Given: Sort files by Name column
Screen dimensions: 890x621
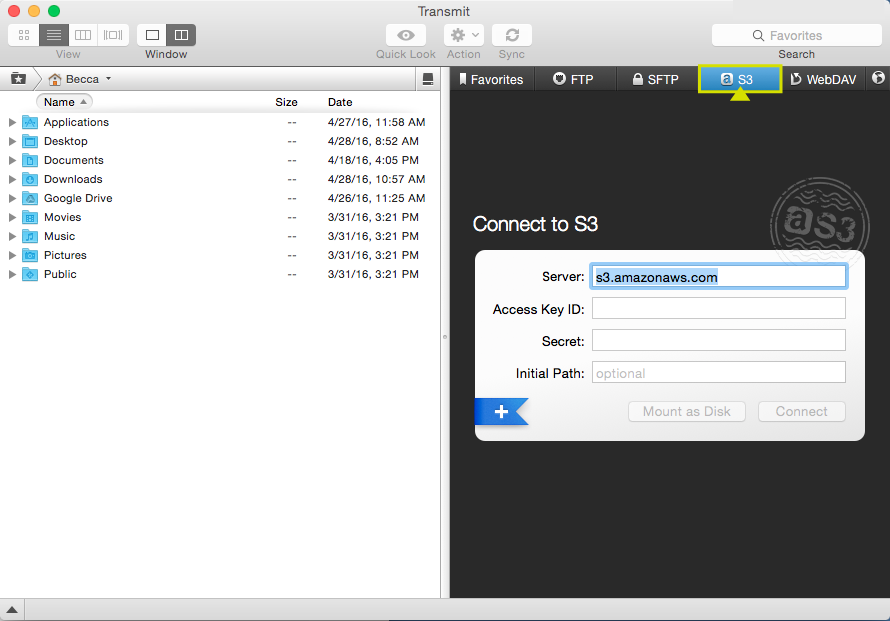Looking at the screenshot, I should pyautogui.click(x=65, y=102).
